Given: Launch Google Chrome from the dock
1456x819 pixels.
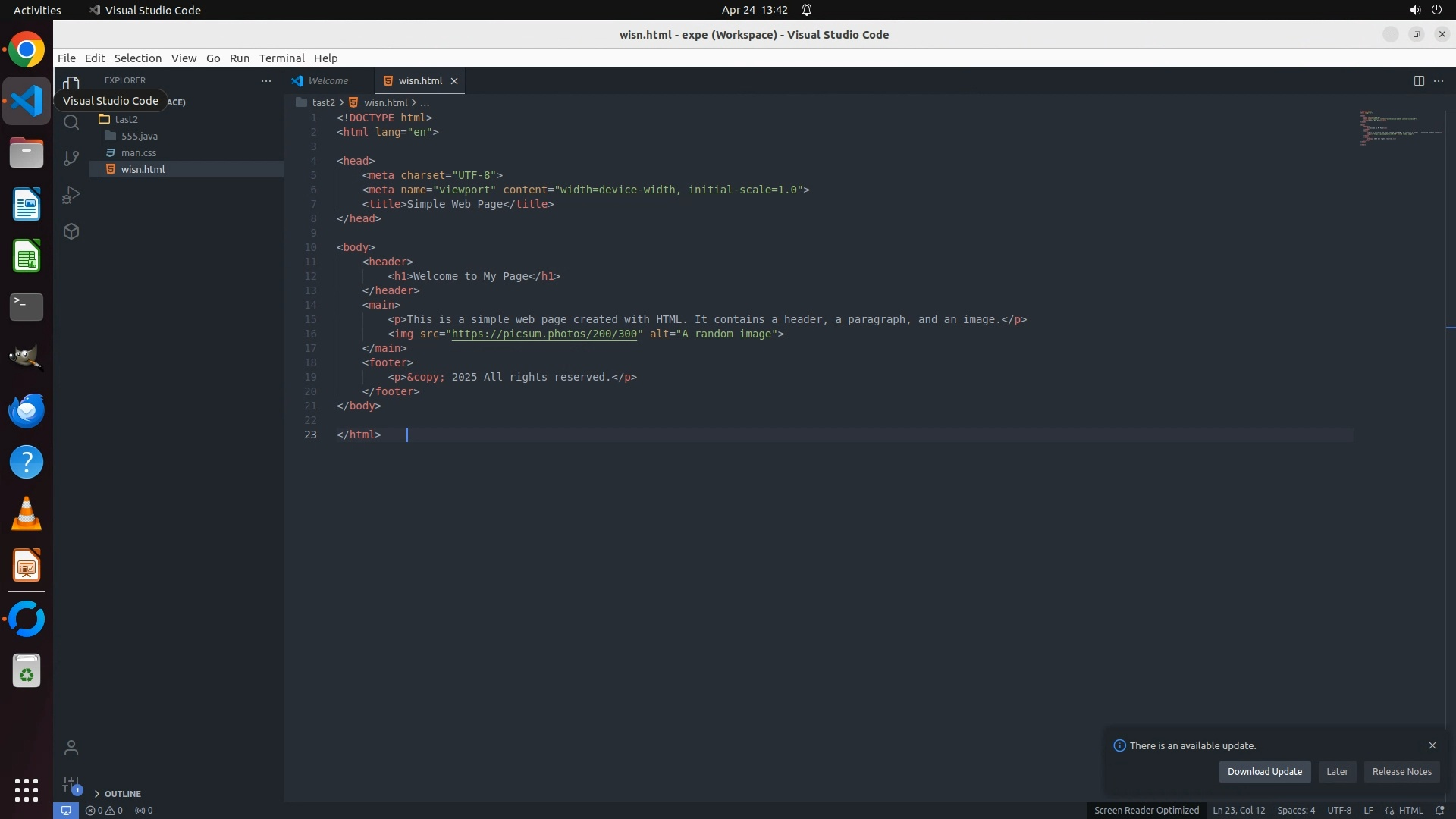Looking at the screenshot, I should (27, 50).
